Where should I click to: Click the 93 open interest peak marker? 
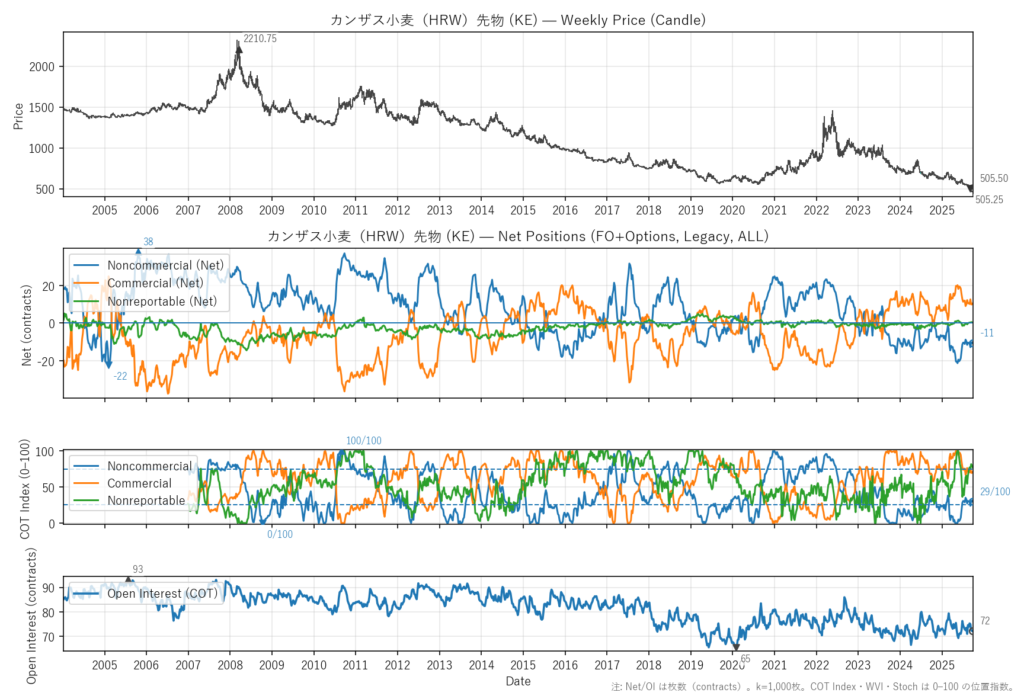(128, 579)
